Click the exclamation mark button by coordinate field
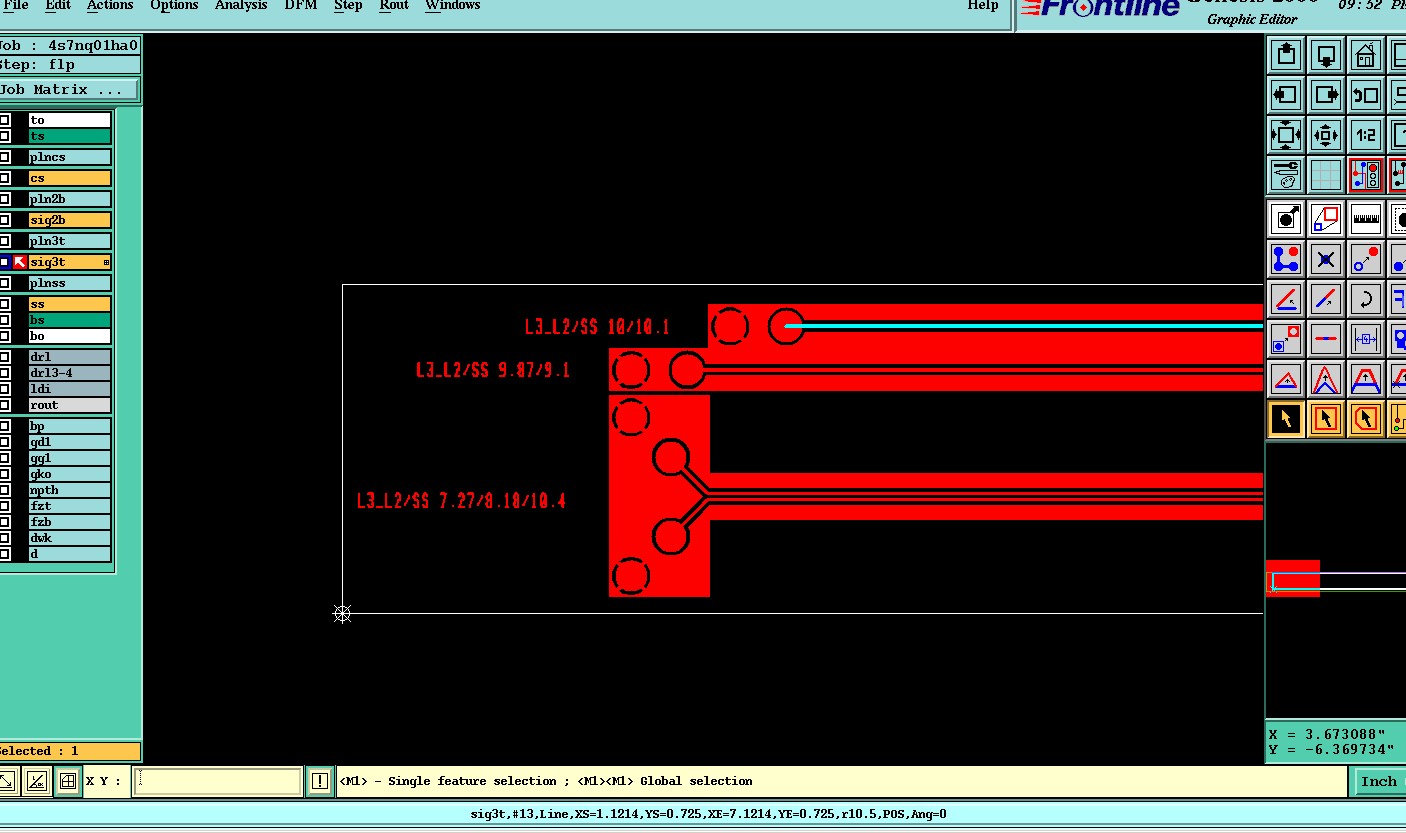Image resolution: width=1406 pixels, height=833 pixels. pos(319,781)
